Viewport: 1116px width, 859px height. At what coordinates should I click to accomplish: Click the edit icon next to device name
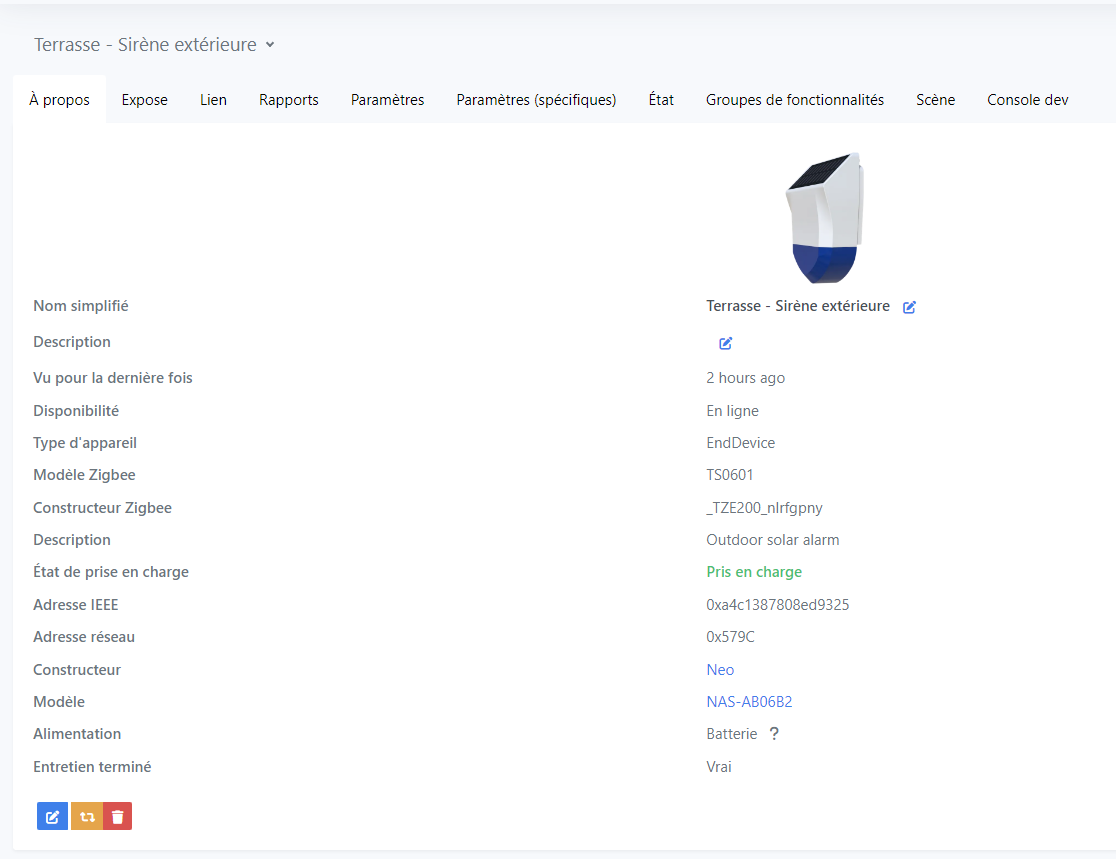pos(909,307)
